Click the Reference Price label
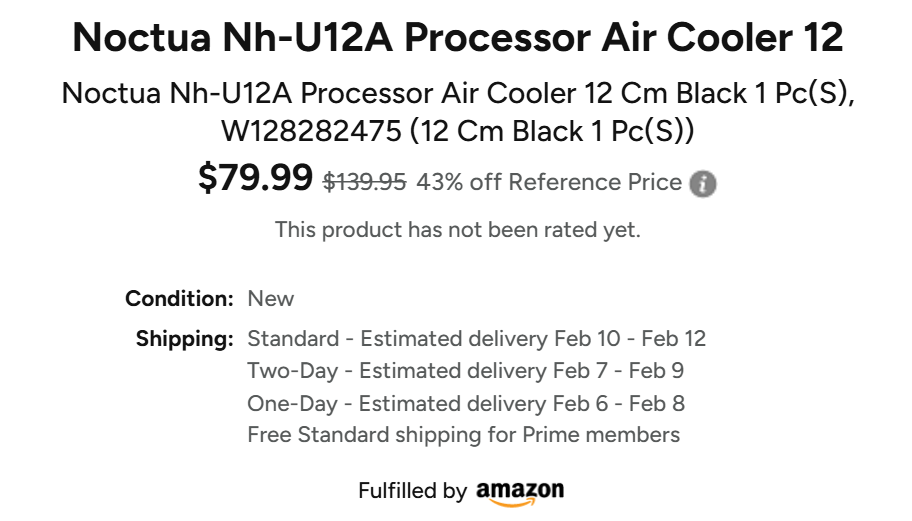 coord(595,182)
